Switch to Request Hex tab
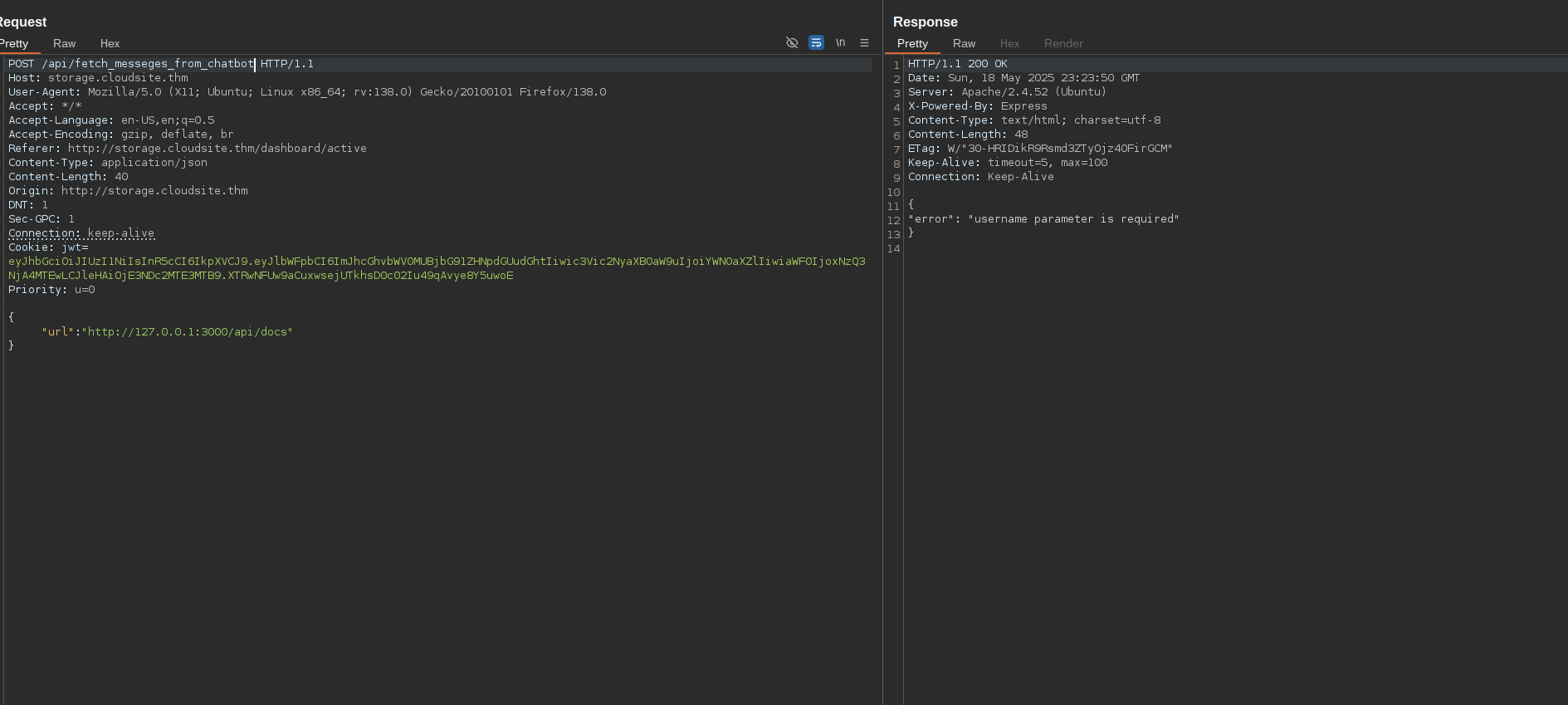This screenshot has width=1568, height=705. (x=110, y=43)
